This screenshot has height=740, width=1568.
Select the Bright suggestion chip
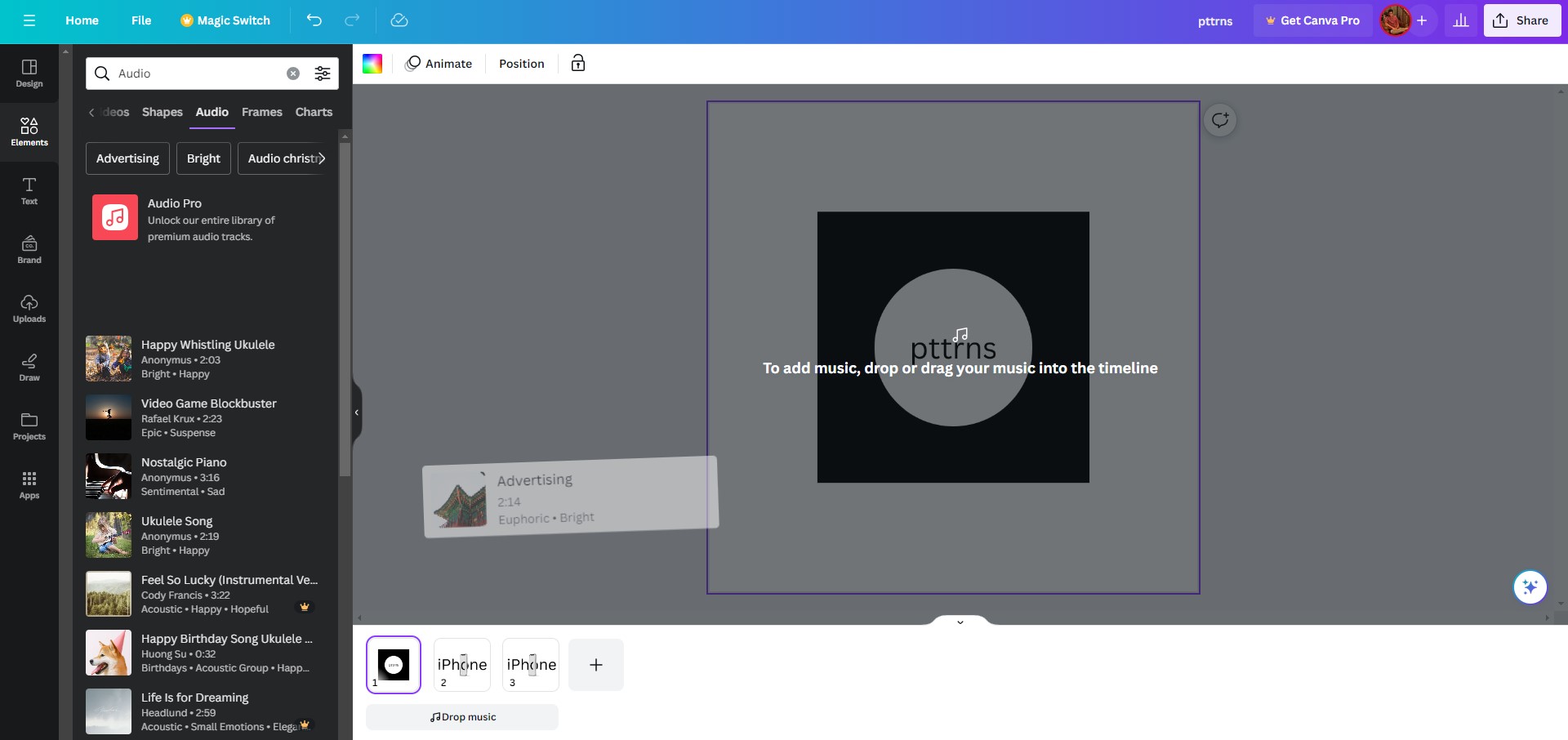coord(203,158)
